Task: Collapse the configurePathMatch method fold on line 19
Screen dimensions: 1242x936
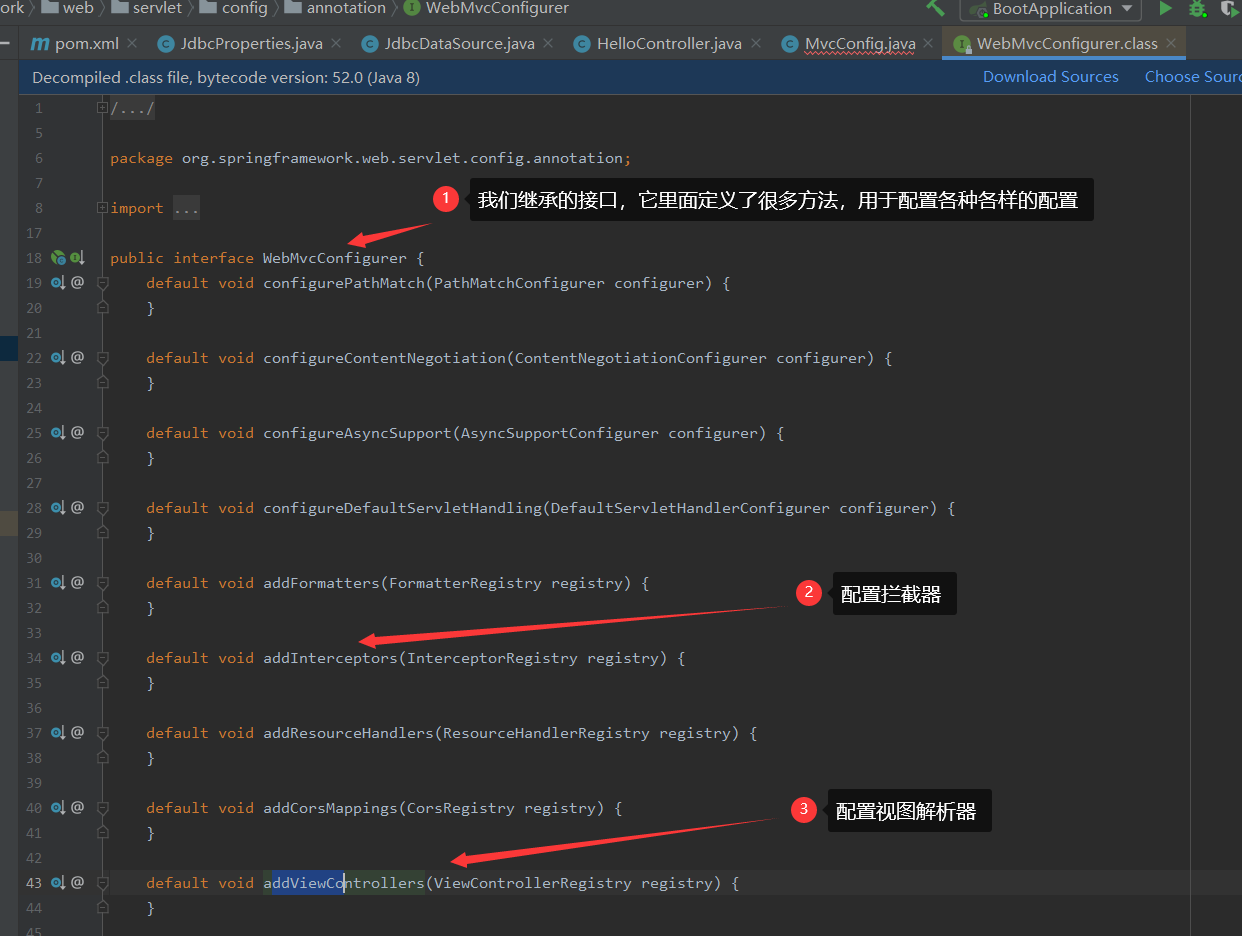Action: point(102,284)
